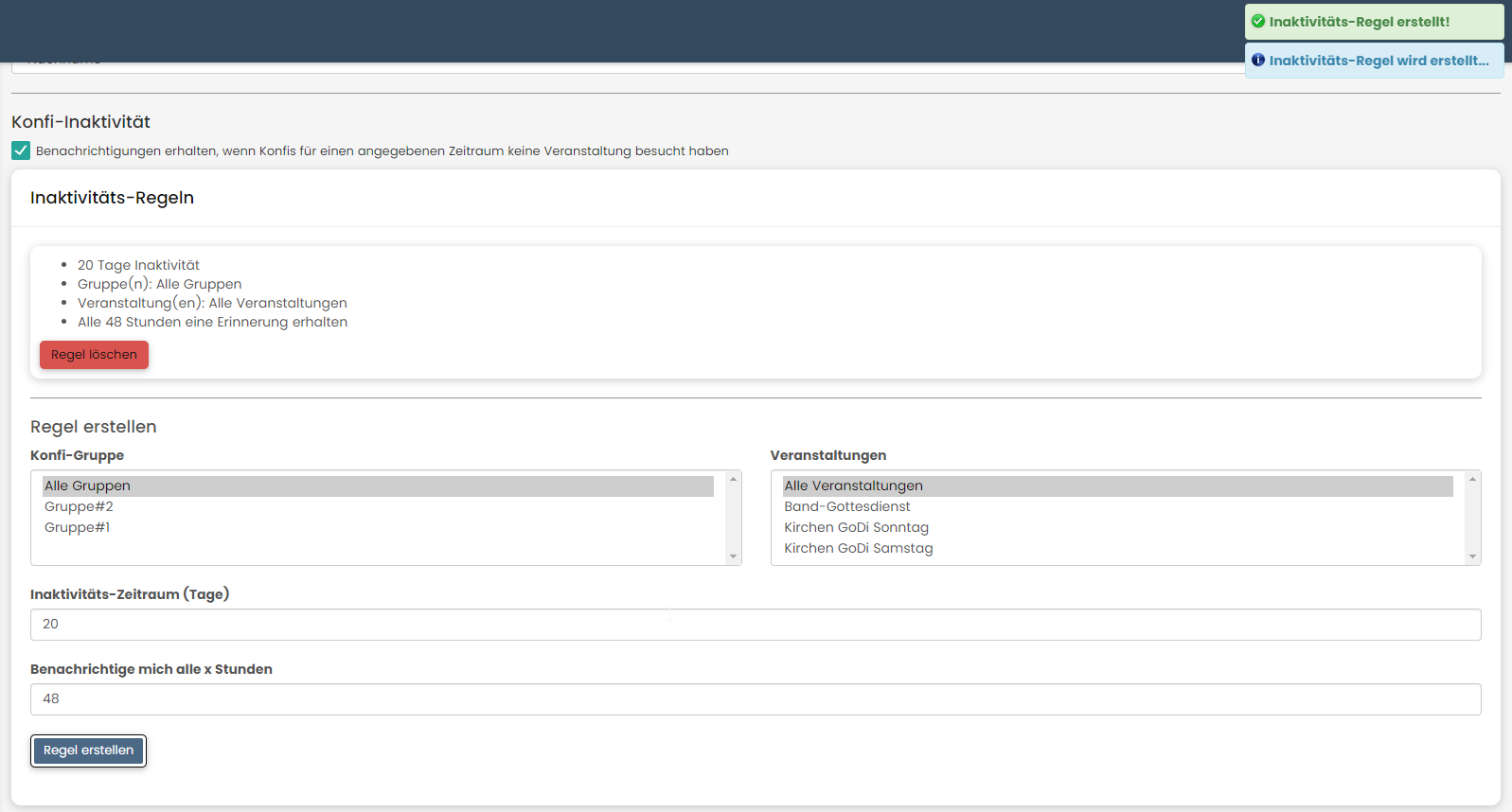The height and width of the screenshot is (812, 1512).
Task: Click the Gruppe(n): Alle Gruppen rule line
Action: click(159, 284)
